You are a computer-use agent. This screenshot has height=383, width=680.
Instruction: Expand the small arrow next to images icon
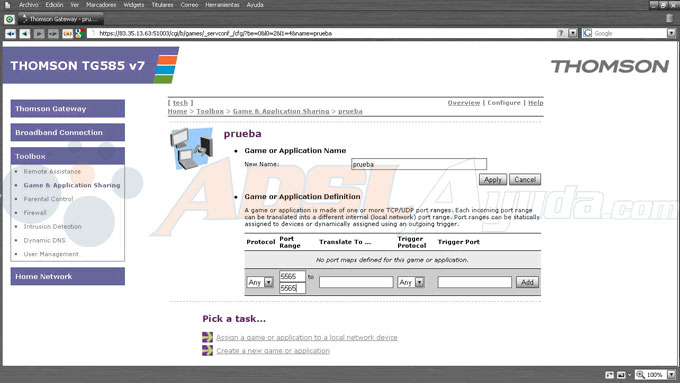[629, 375]
